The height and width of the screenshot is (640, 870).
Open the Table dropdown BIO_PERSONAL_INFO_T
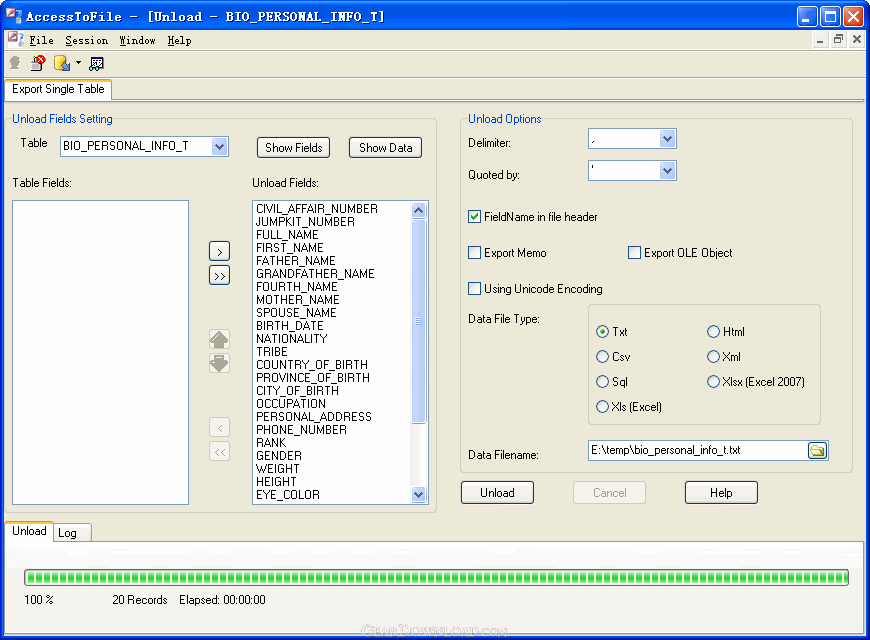click(x=219, y=147)
